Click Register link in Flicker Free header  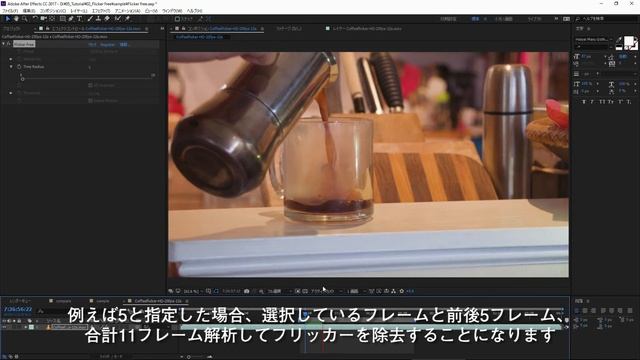[107, 44]
